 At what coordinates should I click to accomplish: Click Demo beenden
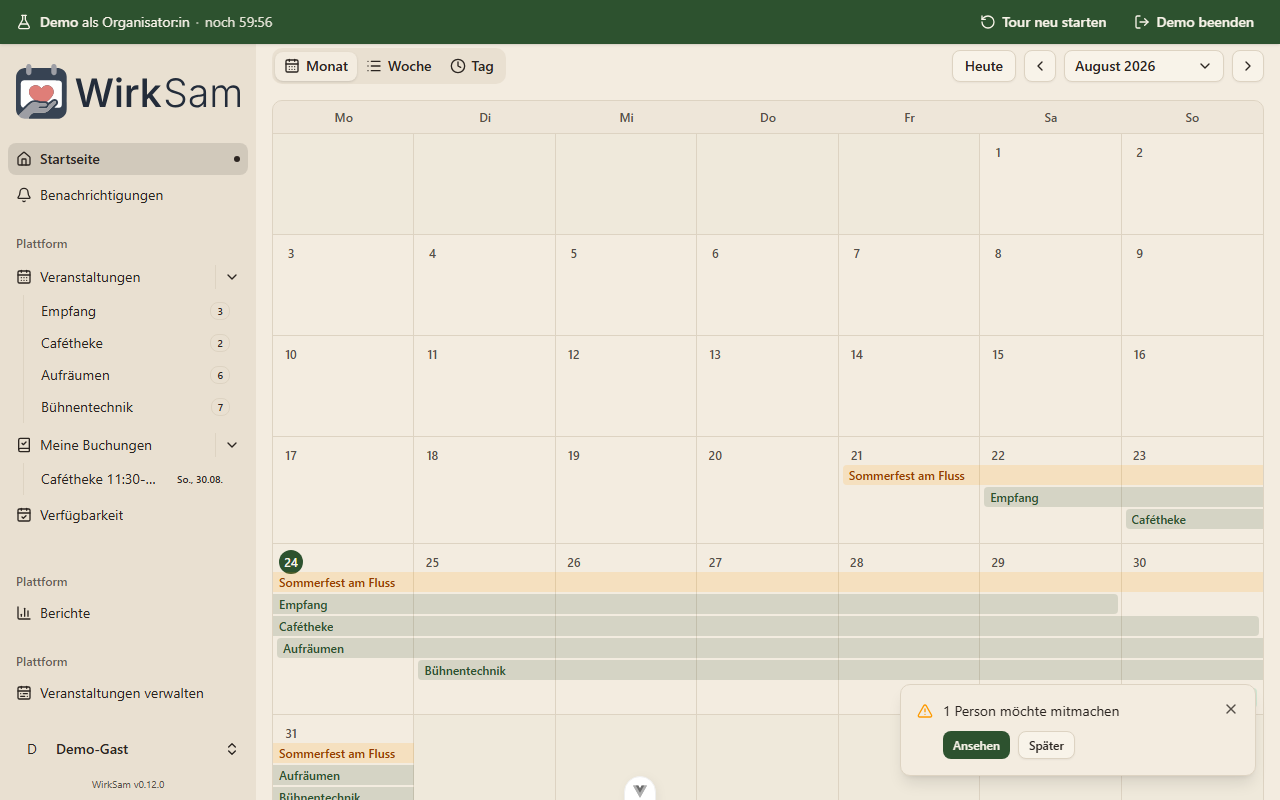click(1194, 22)
